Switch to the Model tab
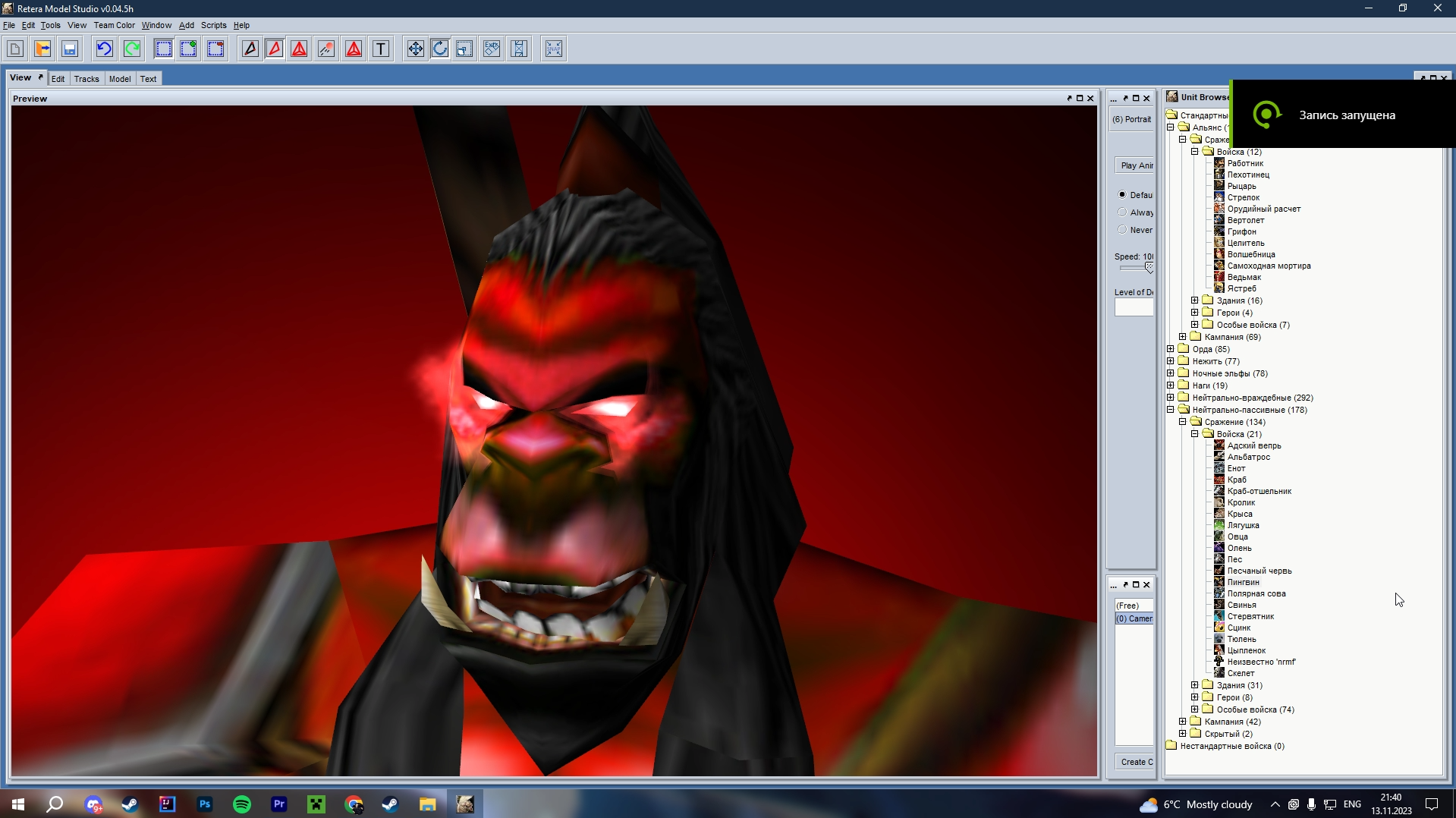 click(120, 79)
